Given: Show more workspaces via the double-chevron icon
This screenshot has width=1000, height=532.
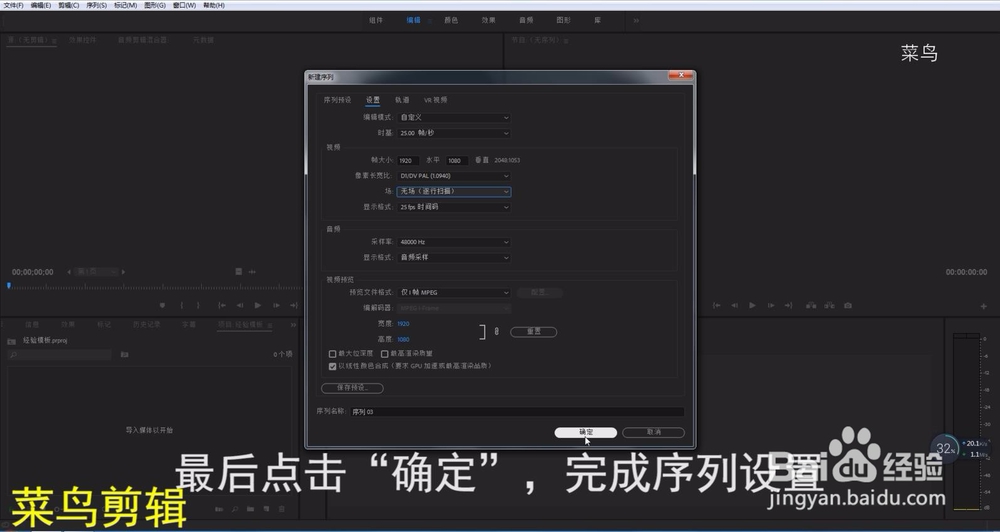Looking at the screenshot, I should tap(636, 20).
